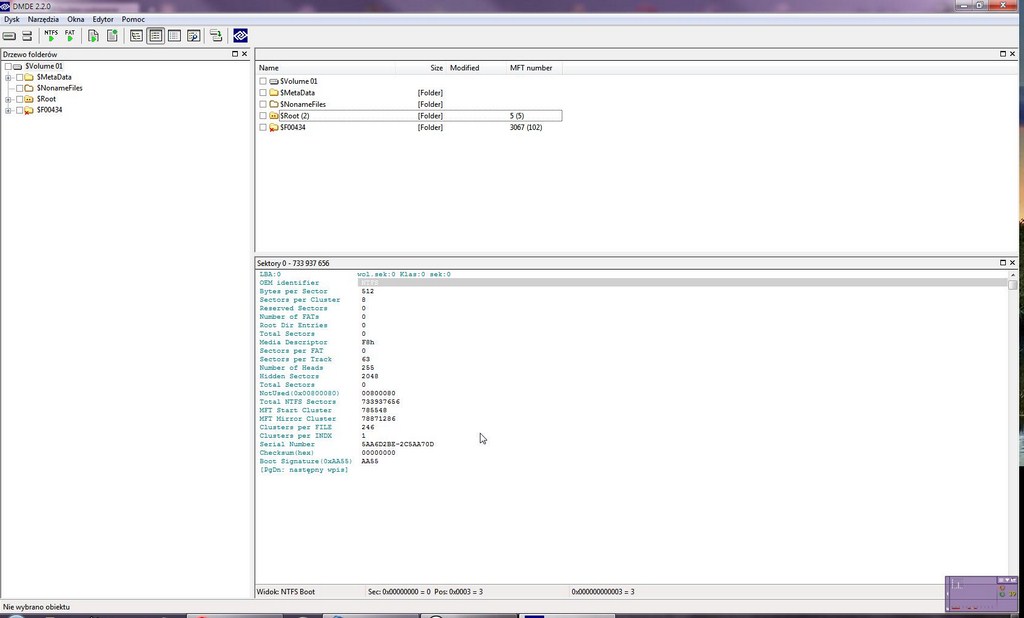
Task: Click the $Root folder icon in the tree
Action: point(29,99)
